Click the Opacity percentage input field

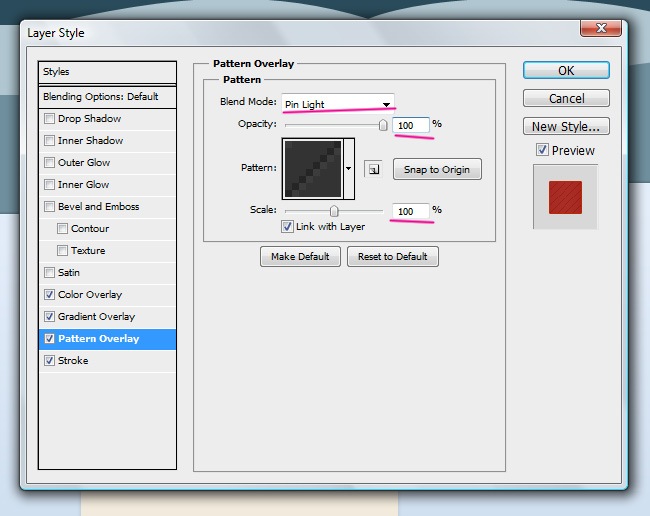(411, 125)
